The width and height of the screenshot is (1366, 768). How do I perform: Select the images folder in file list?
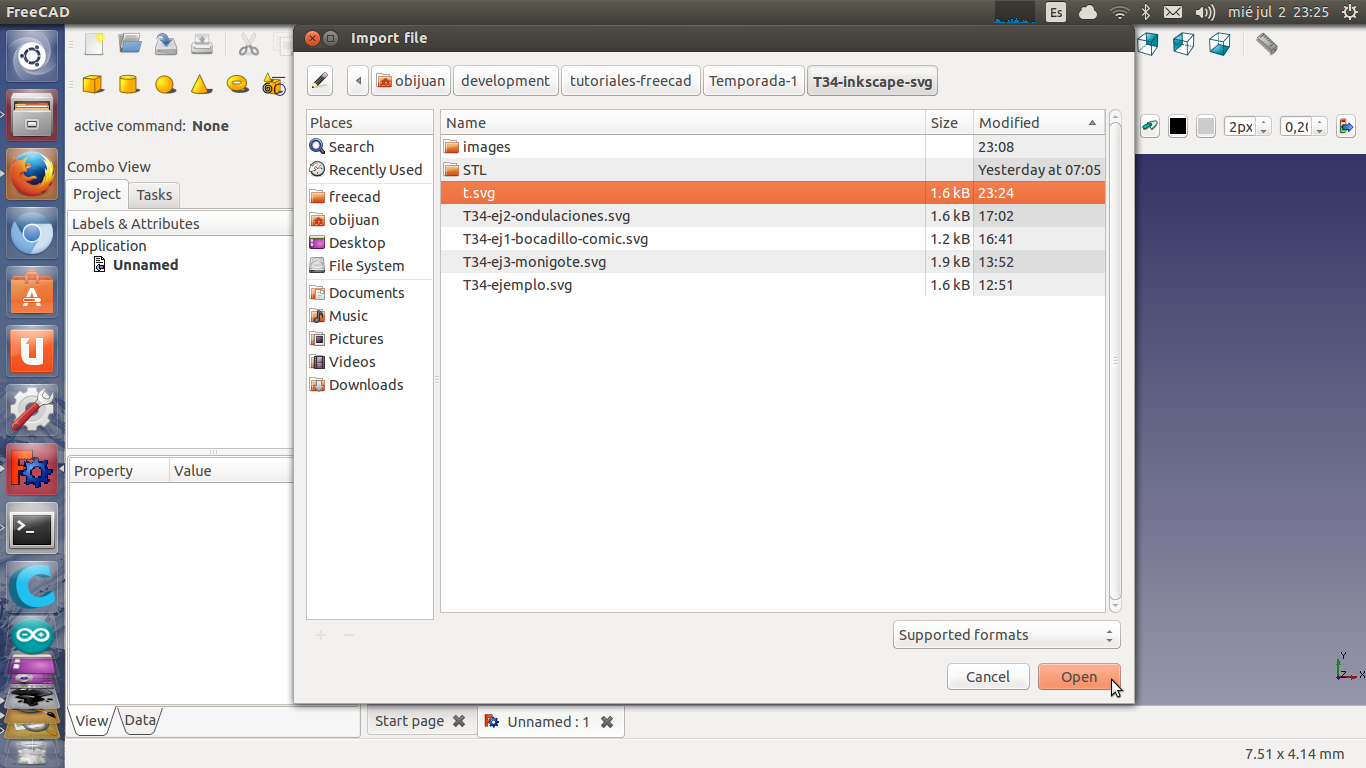[772, 147]
